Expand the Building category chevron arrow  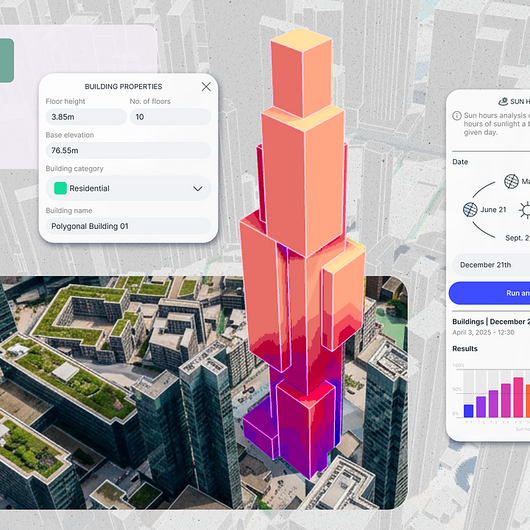198,189
